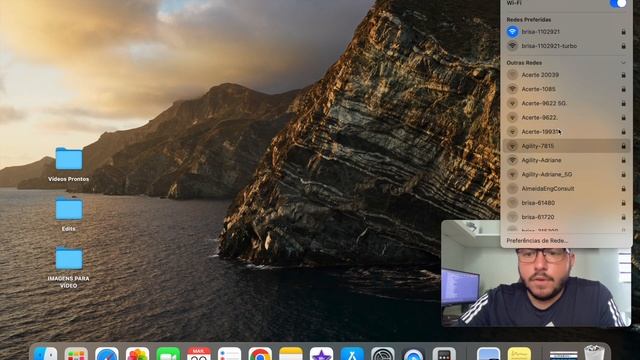The image size is (640, 360).
Task: Open the Stickies app in the Dock
Action: pyautogui.click(x=519, y=354)
